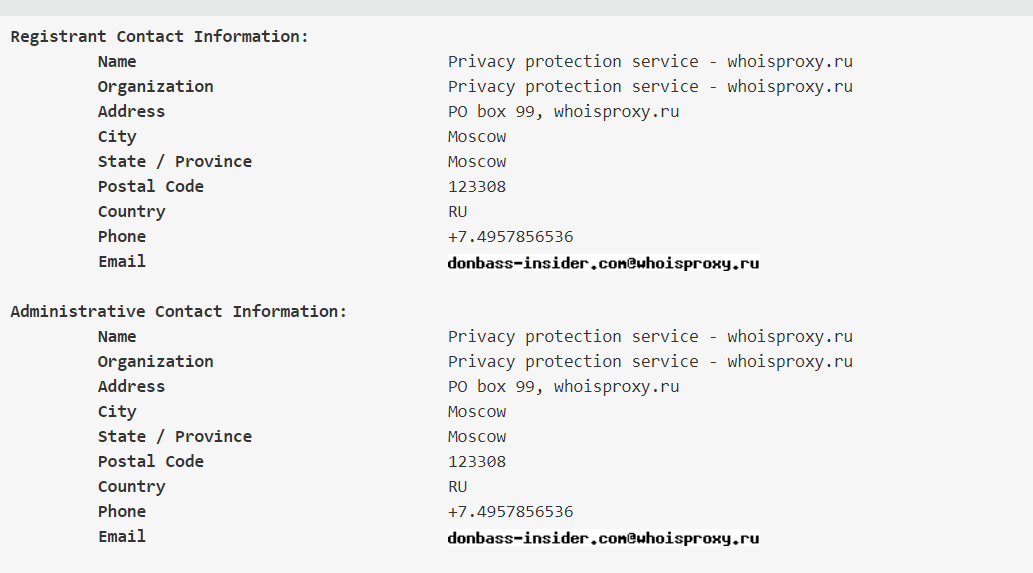Click the registrant City value Moscow
This screenshot has height=573, width=1033.
tap(477, 137)
